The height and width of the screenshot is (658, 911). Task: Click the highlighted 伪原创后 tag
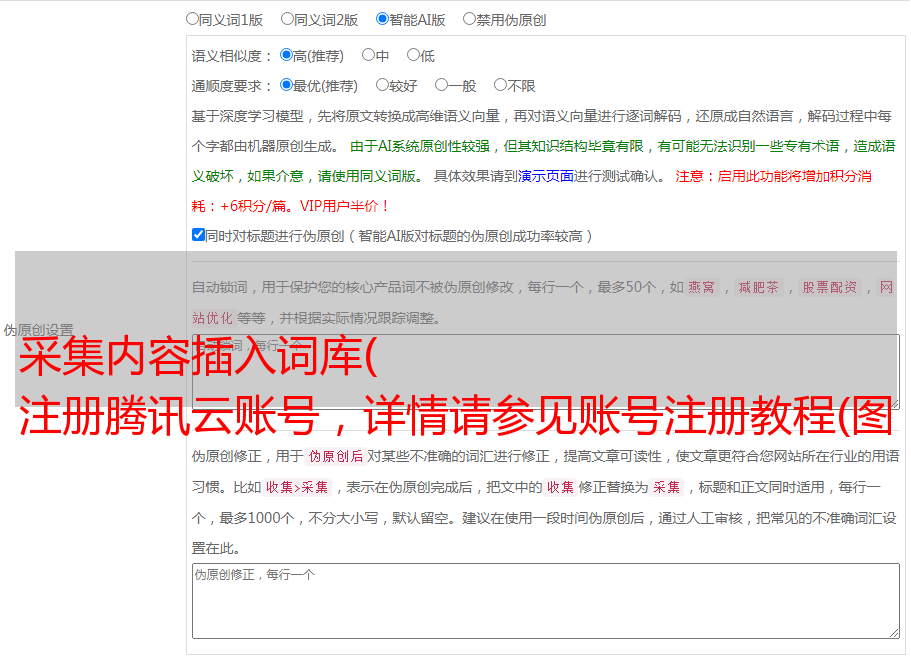(335, 456)
